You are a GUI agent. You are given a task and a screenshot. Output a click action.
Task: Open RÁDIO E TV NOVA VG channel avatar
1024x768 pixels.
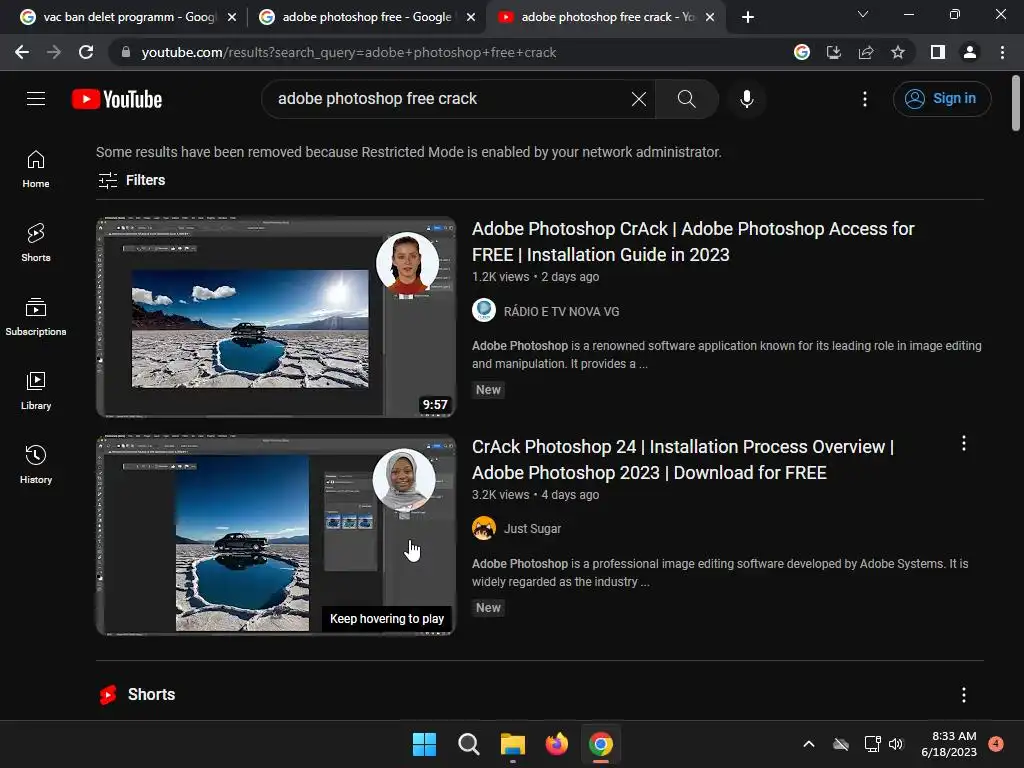point(484,310)
